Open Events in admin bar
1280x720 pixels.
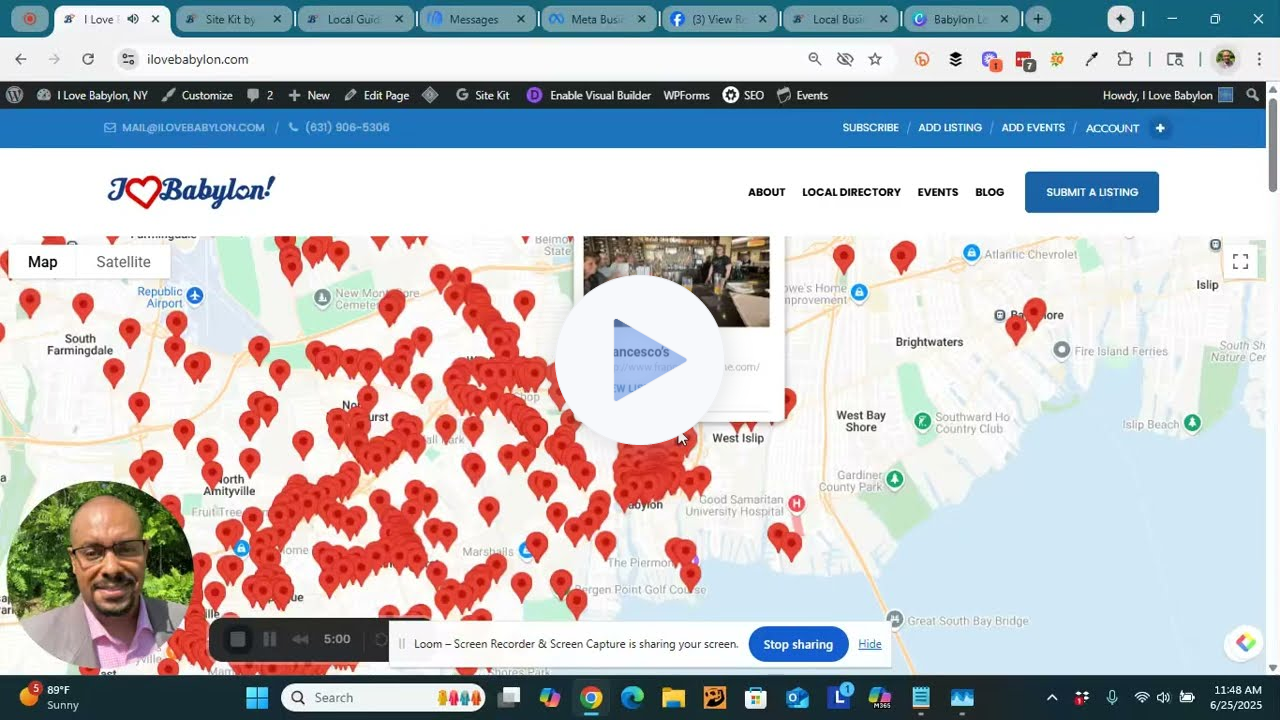click(802, 95)
